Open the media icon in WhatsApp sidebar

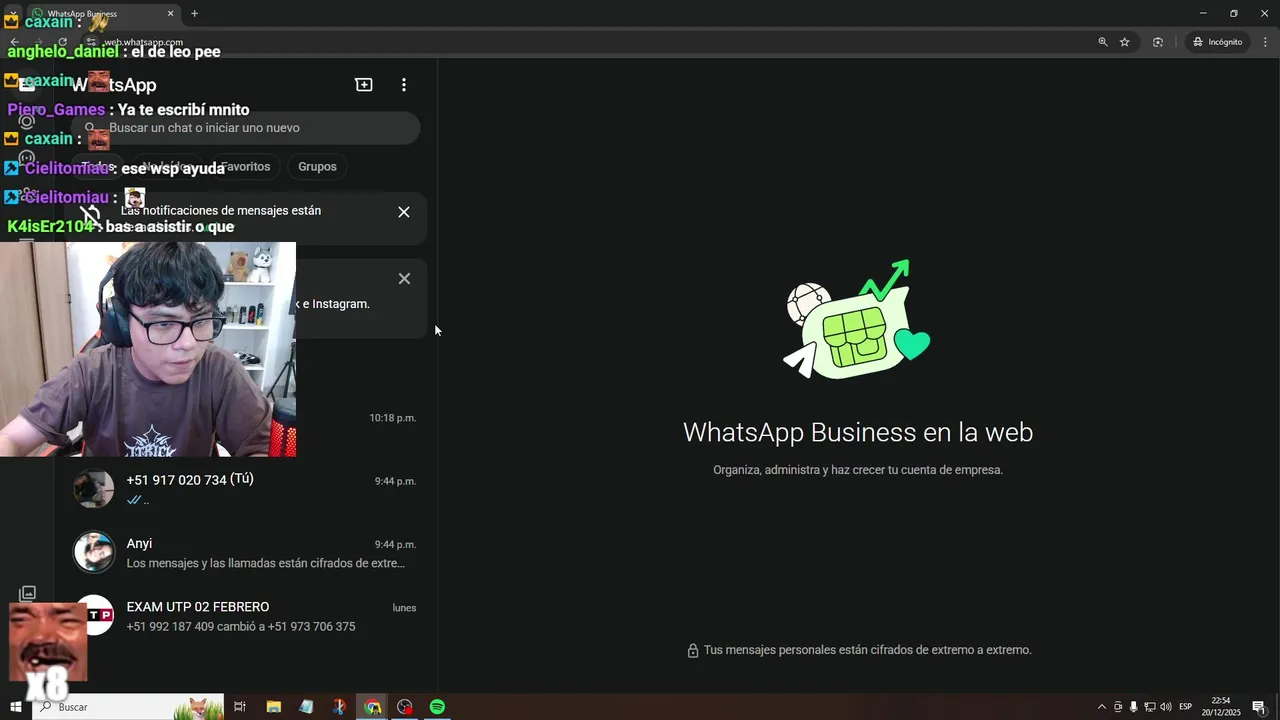(28, 594)
